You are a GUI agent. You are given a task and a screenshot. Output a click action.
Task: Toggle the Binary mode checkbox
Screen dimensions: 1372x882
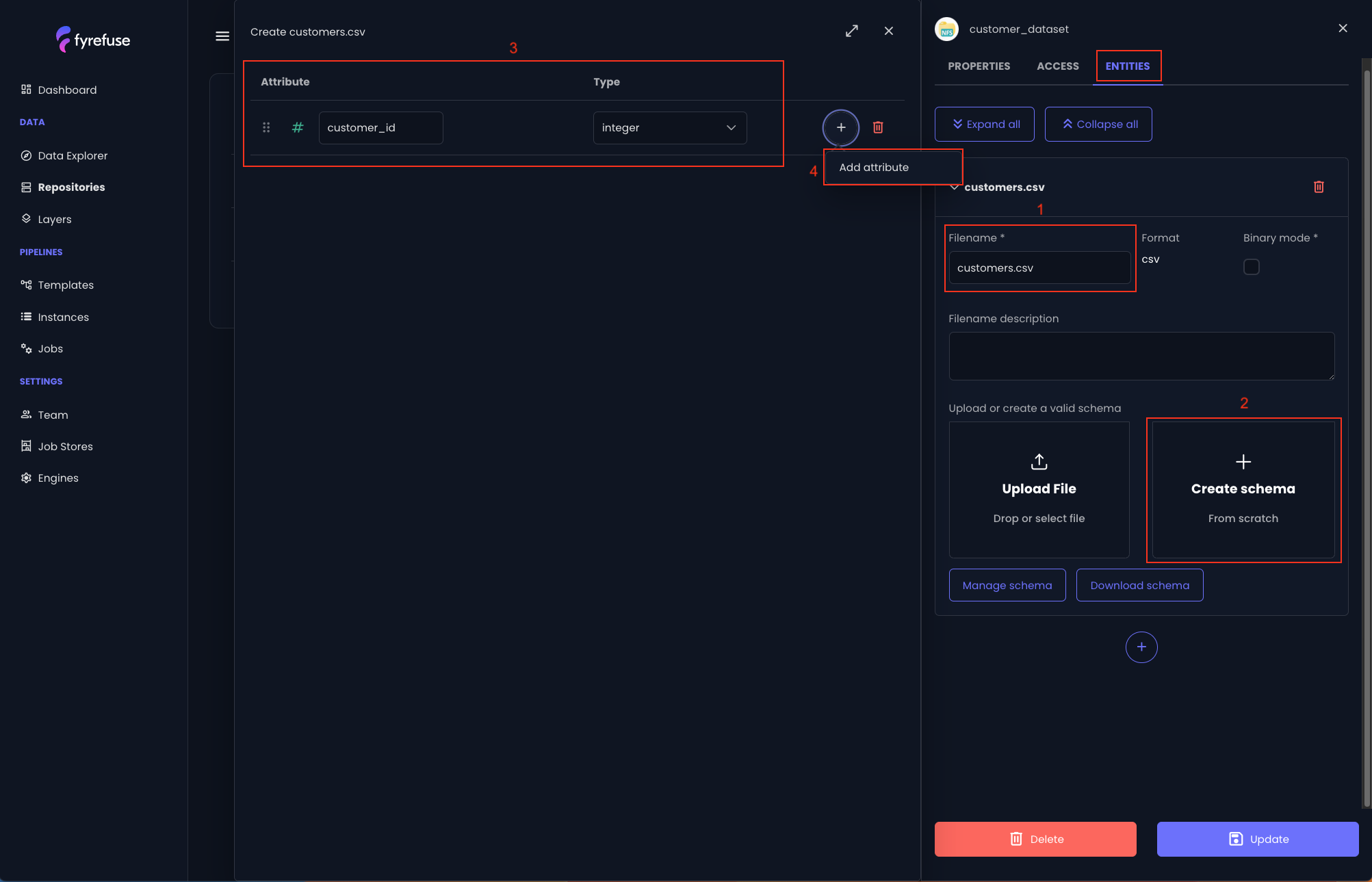point(1251,267)
